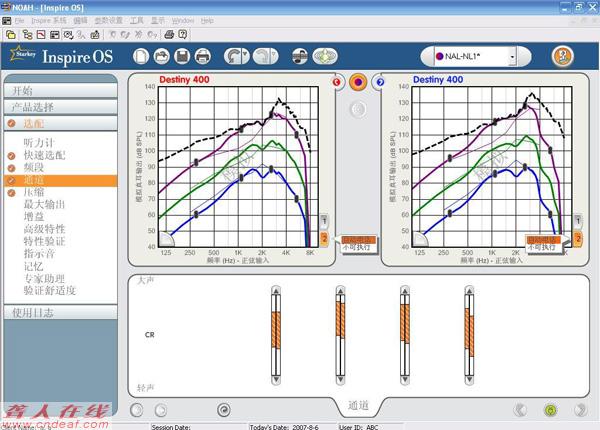Print using round printer icon in blue bar
The width and height of the screenshot is (600, 430).
203,56
